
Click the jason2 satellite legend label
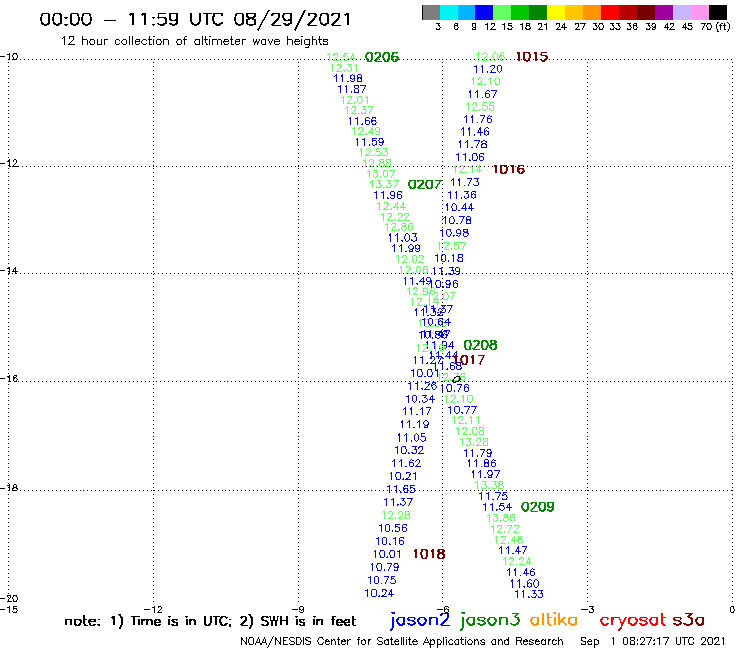coord(420,620)
